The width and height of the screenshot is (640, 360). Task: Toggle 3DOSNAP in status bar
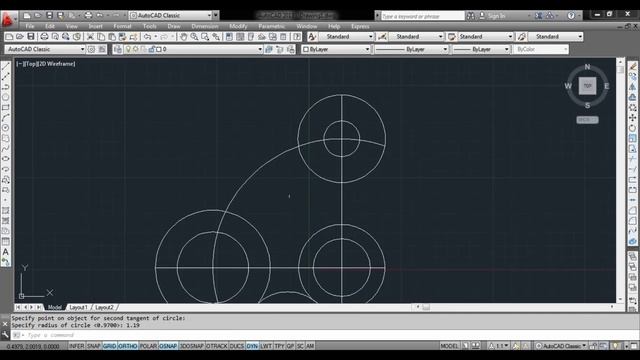click(x=191, y=346)
